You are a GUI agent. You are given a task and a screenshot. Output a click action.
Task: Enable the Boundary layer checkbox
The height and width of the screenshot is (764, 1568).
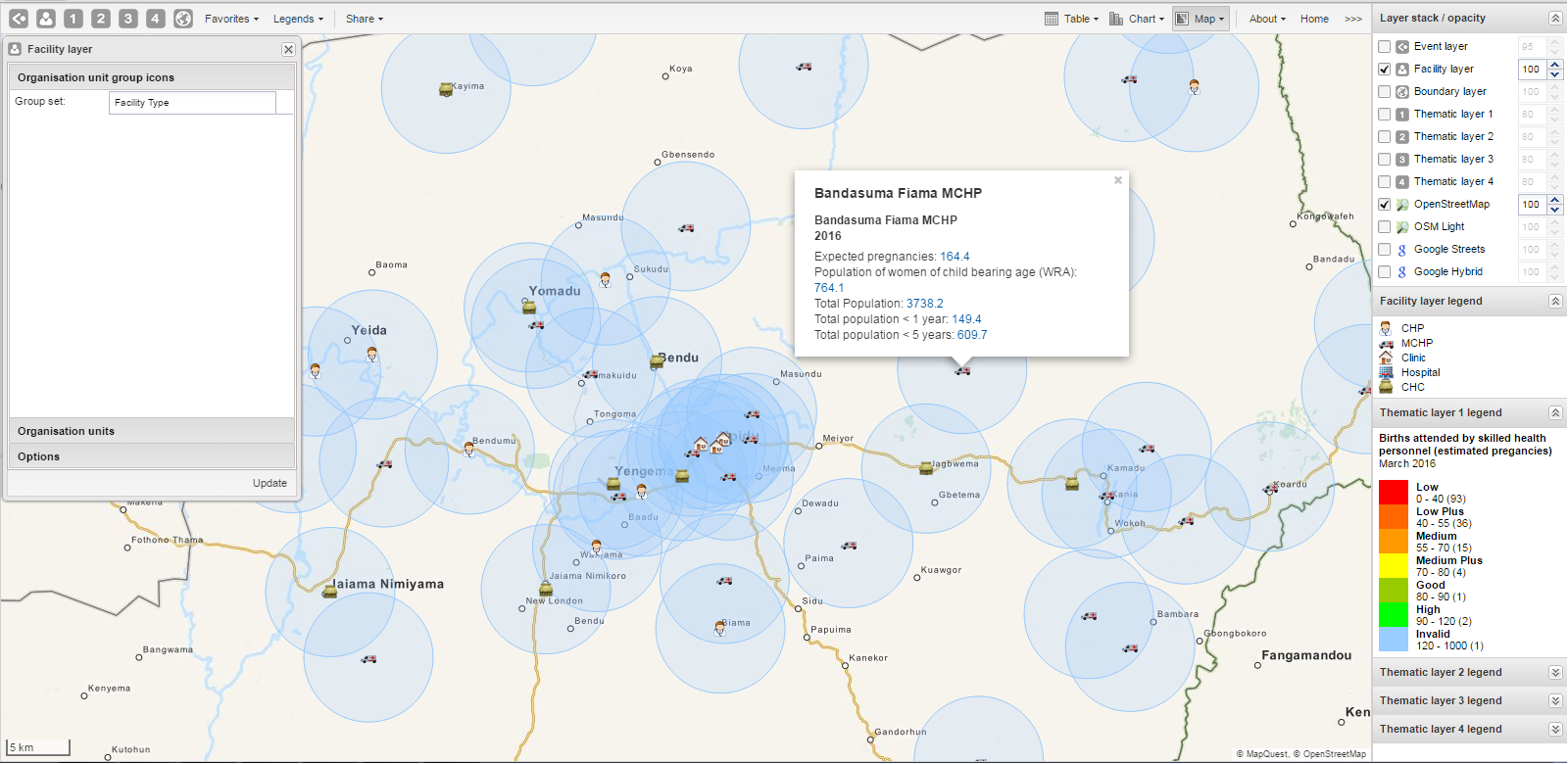(1384, 92)
